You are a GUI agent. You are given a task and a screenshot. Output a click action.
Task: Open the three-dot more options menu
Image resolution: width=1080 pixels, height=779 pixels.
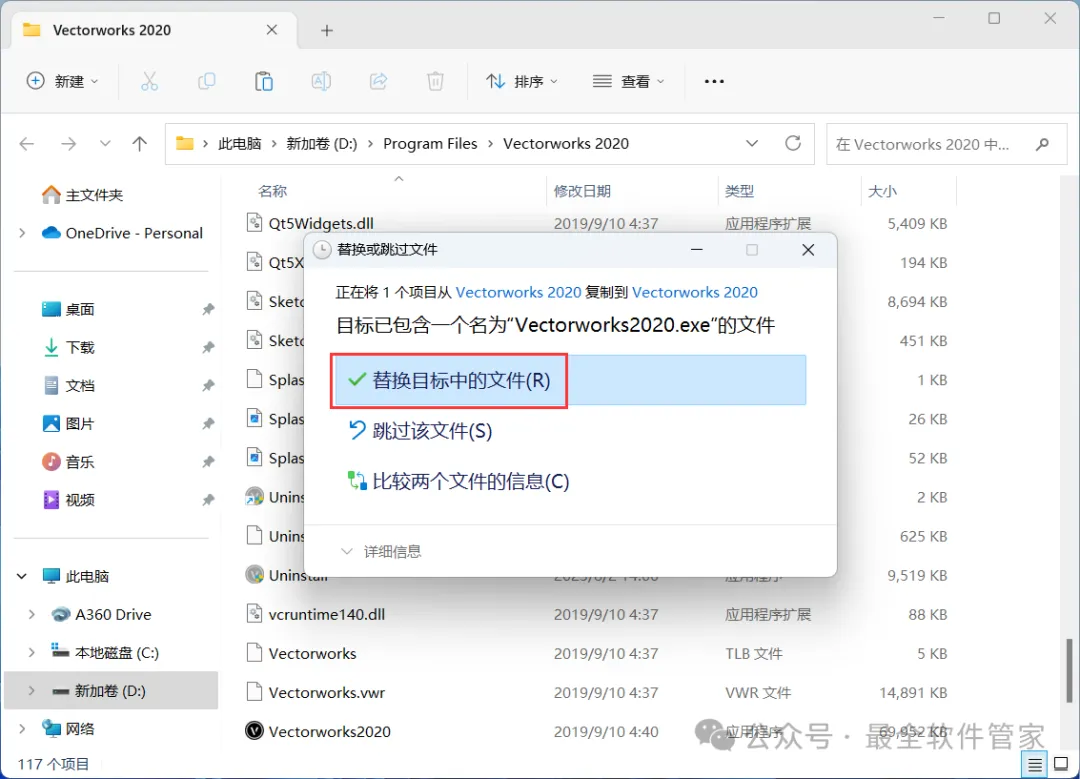click(714, 81)
